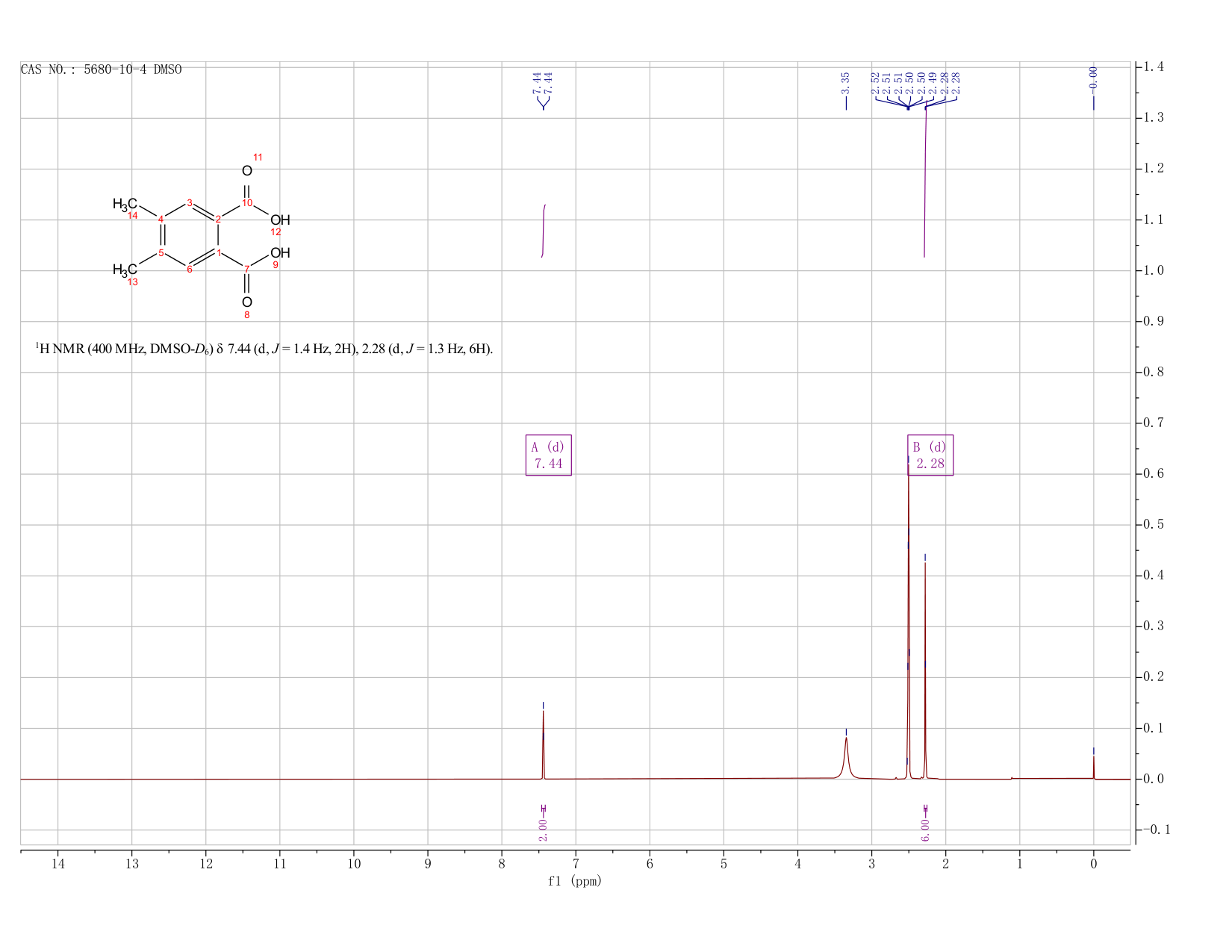Click ring atom number 3 in the structure
The image size is (1232, 952).
click(x=190, y=203)
